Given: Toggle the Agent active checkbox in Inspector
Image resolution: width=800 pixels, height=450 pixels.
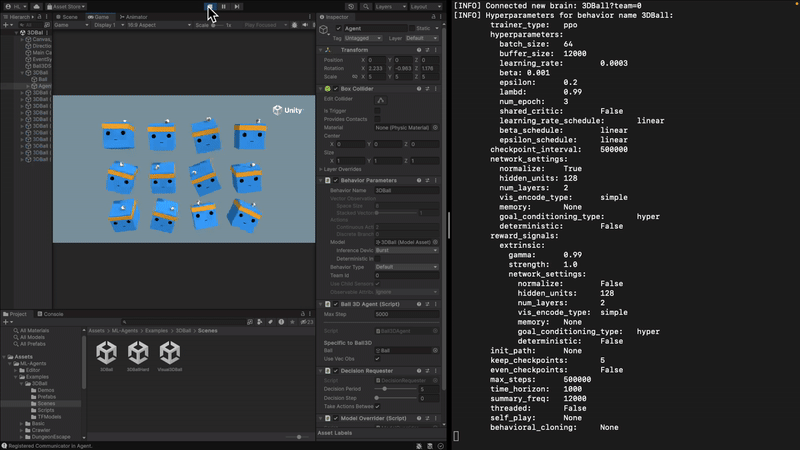Looking at the screenshot, I should pos(338,29).
